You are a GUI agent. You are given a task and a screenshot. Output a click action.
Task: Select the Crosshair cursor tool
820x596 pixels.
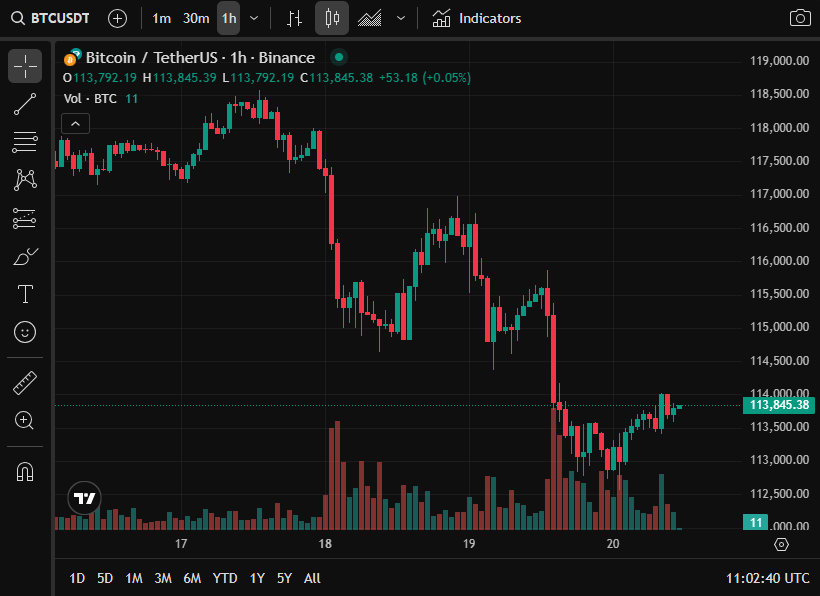pos(25,66)
